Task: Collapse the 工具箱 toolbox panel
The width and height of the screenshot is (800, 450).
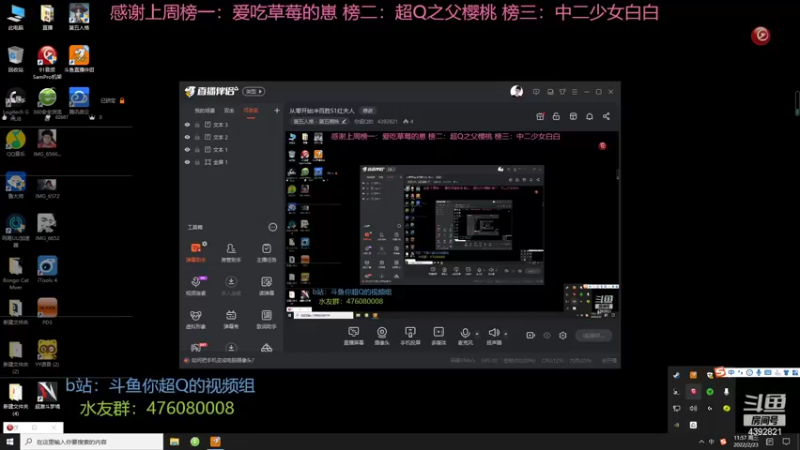Action: coord(273,227)
